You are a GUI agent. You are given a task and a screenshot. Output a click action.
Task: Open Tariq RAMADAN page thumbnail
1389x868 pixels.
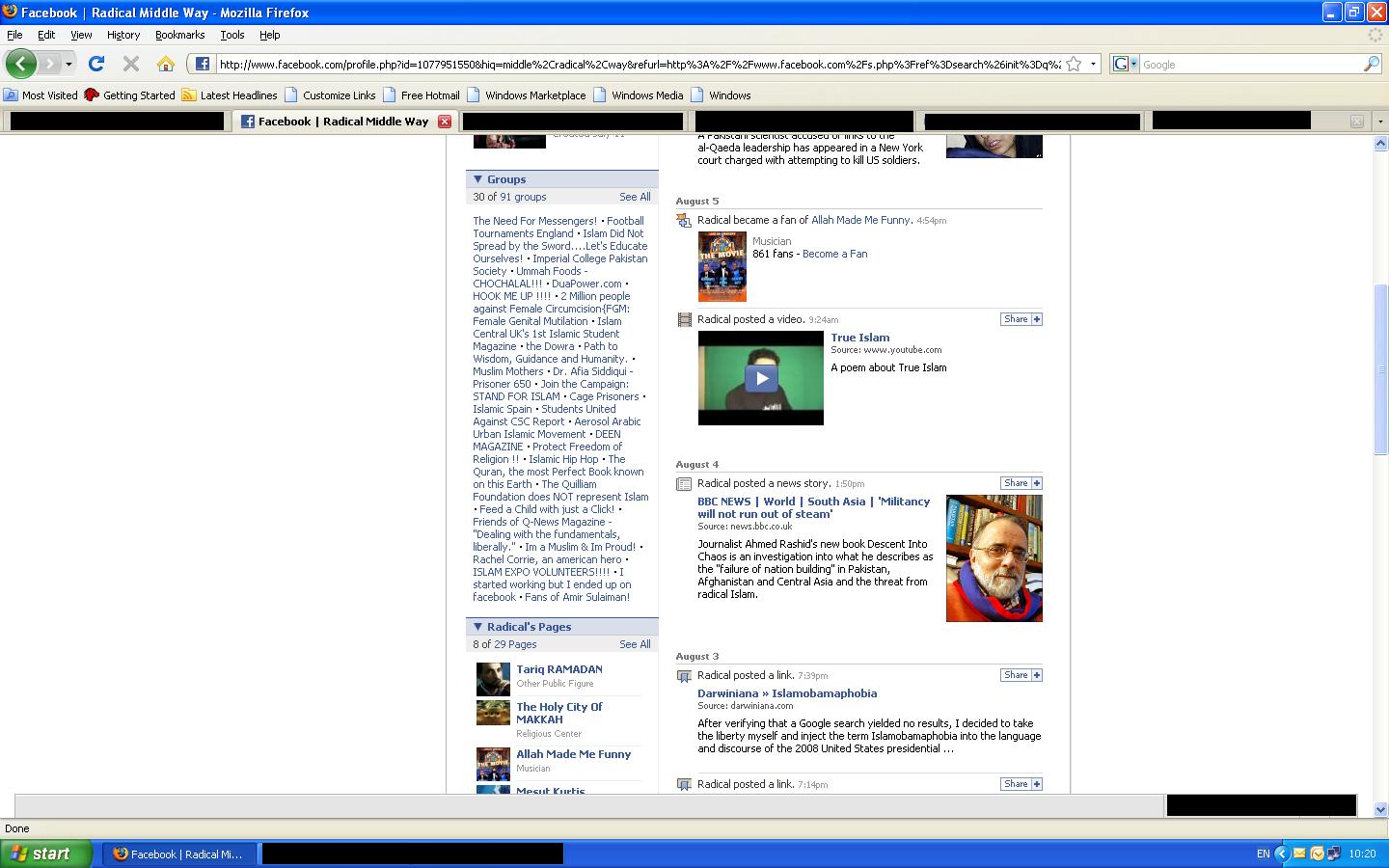point(493,679)
